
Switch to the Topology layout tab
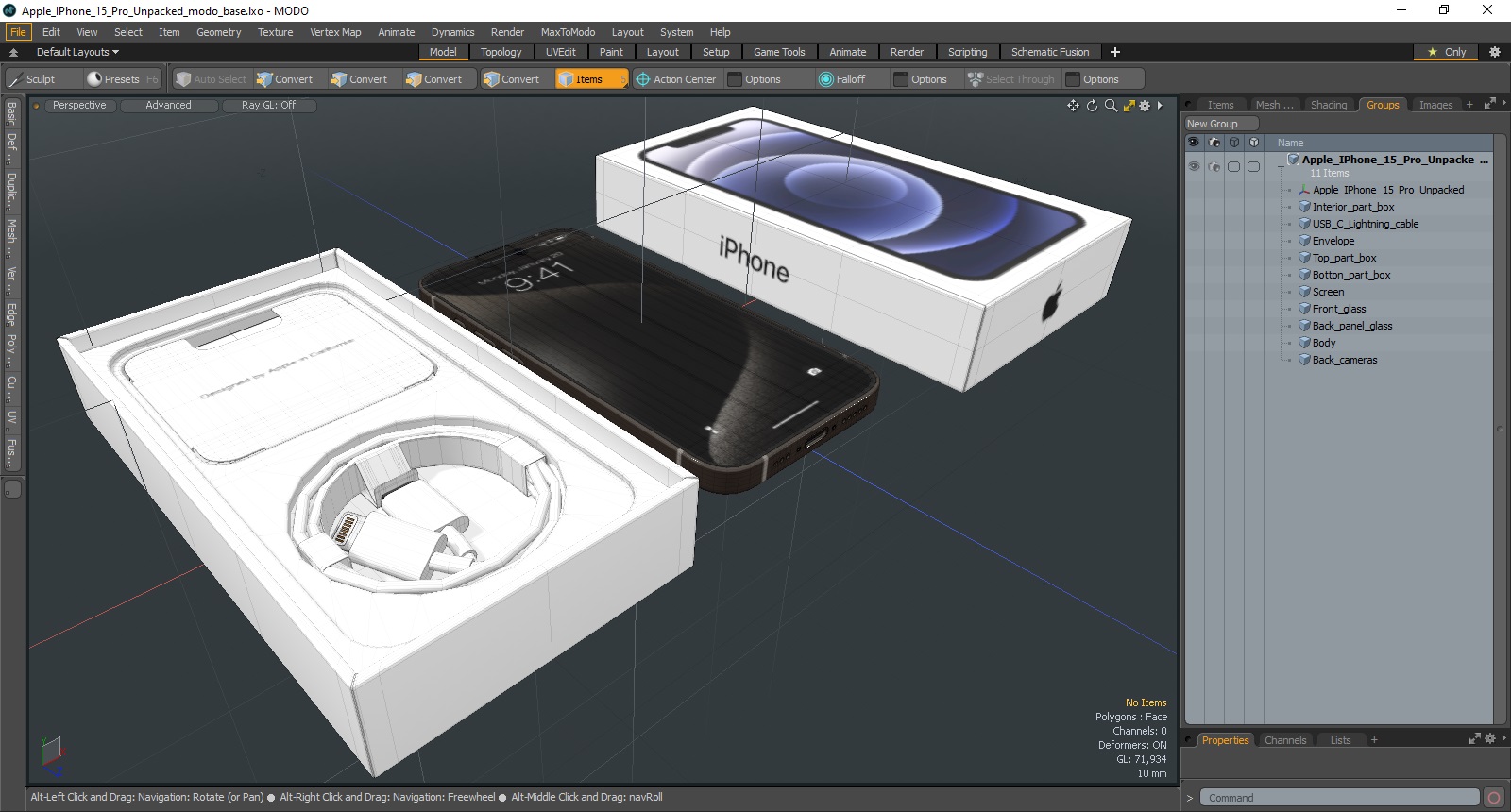coord(501,52)
